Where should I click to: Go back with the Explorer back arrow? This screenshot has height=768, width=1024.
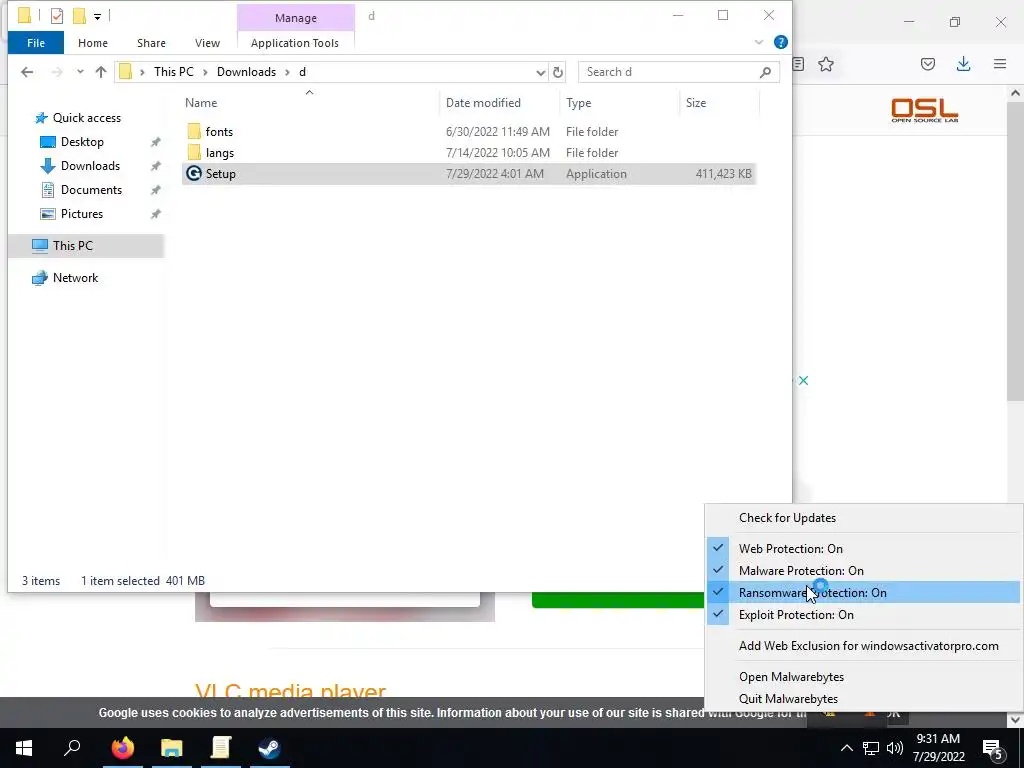(x=27, y=72)
